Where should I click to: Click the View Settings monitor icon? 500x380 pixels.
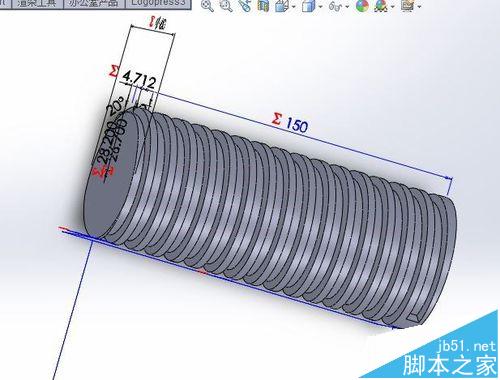click(407, 6)
